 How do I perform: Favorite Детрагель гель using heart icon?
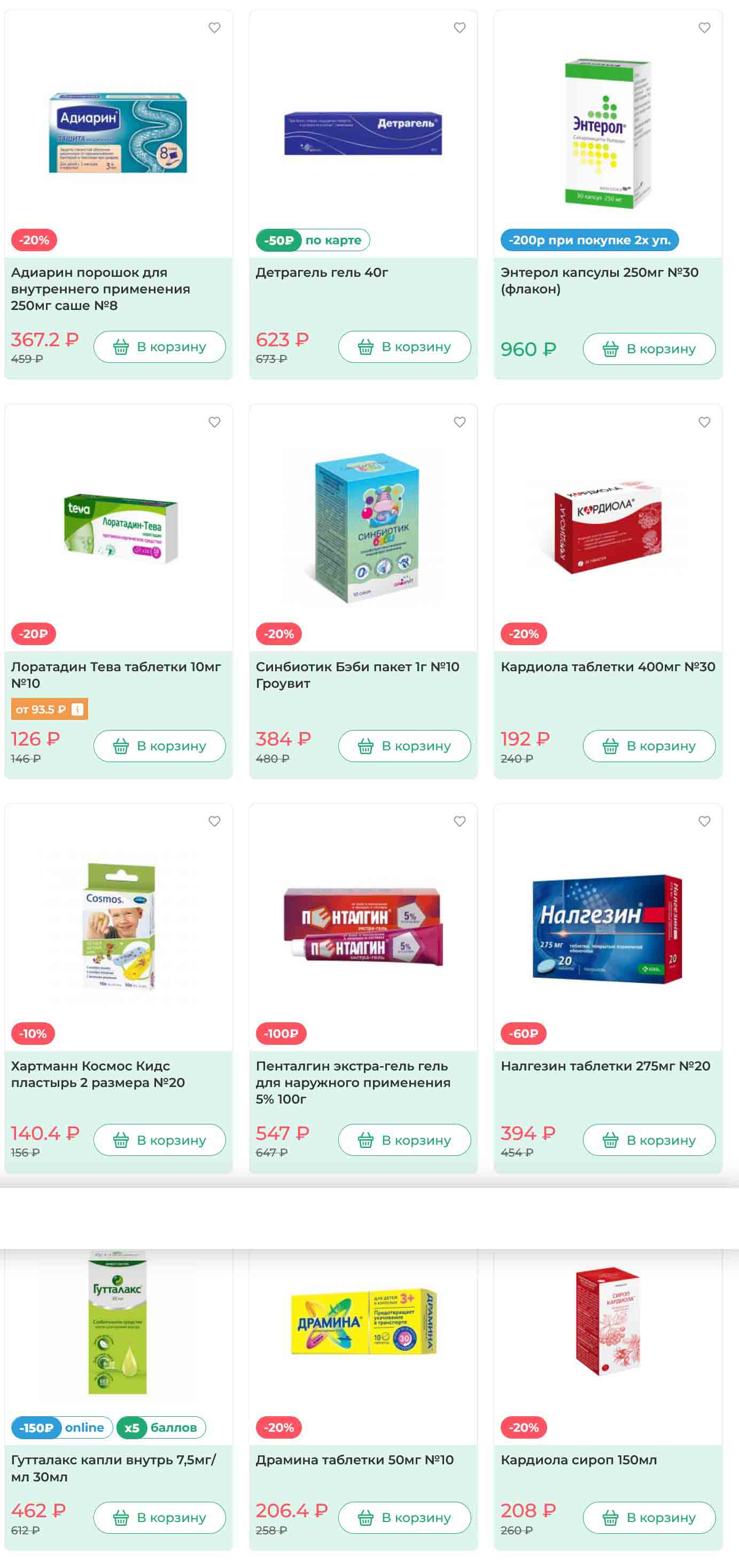[460, 27]
